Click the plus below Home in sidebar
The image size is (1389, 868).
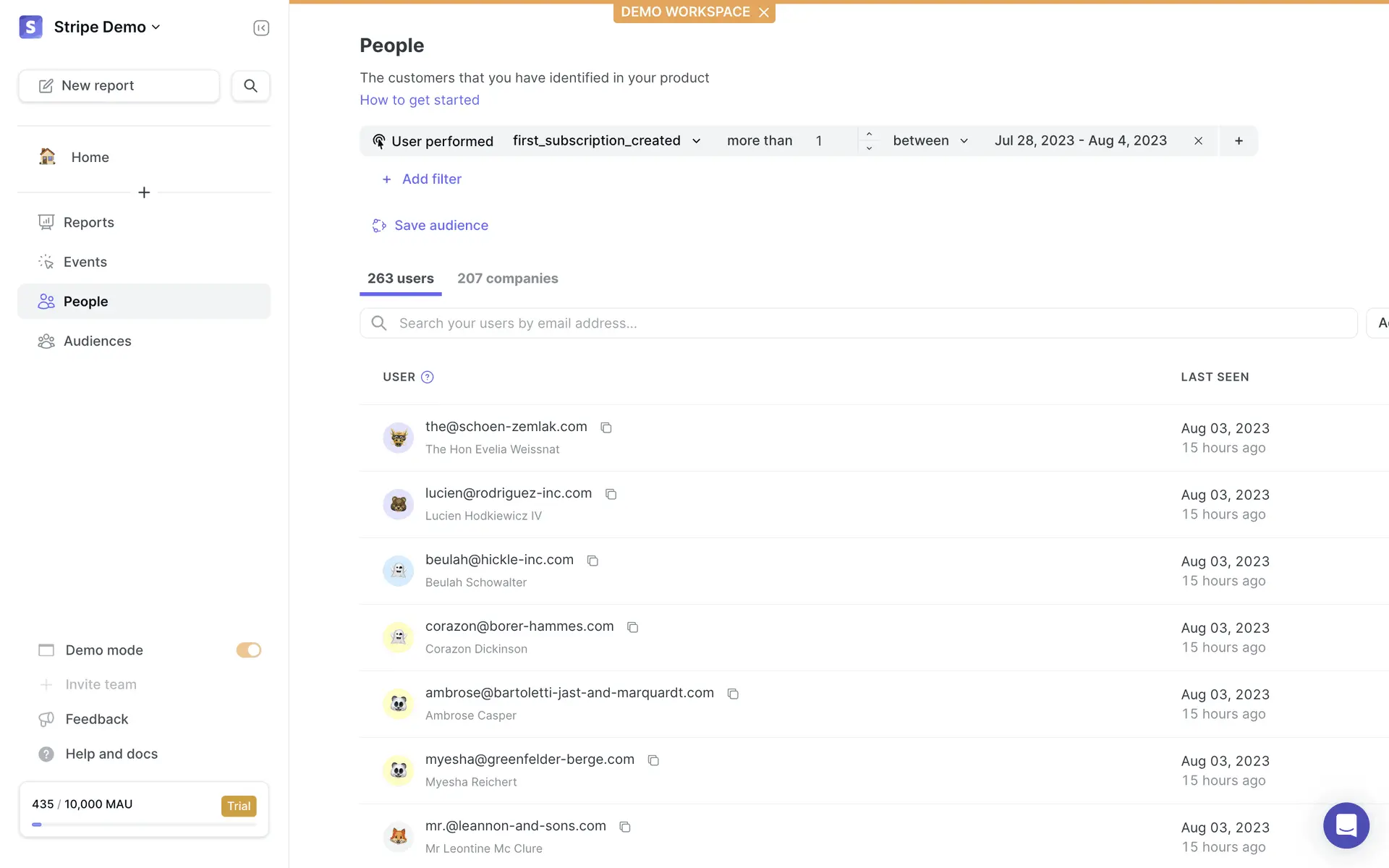pos(144,192)
